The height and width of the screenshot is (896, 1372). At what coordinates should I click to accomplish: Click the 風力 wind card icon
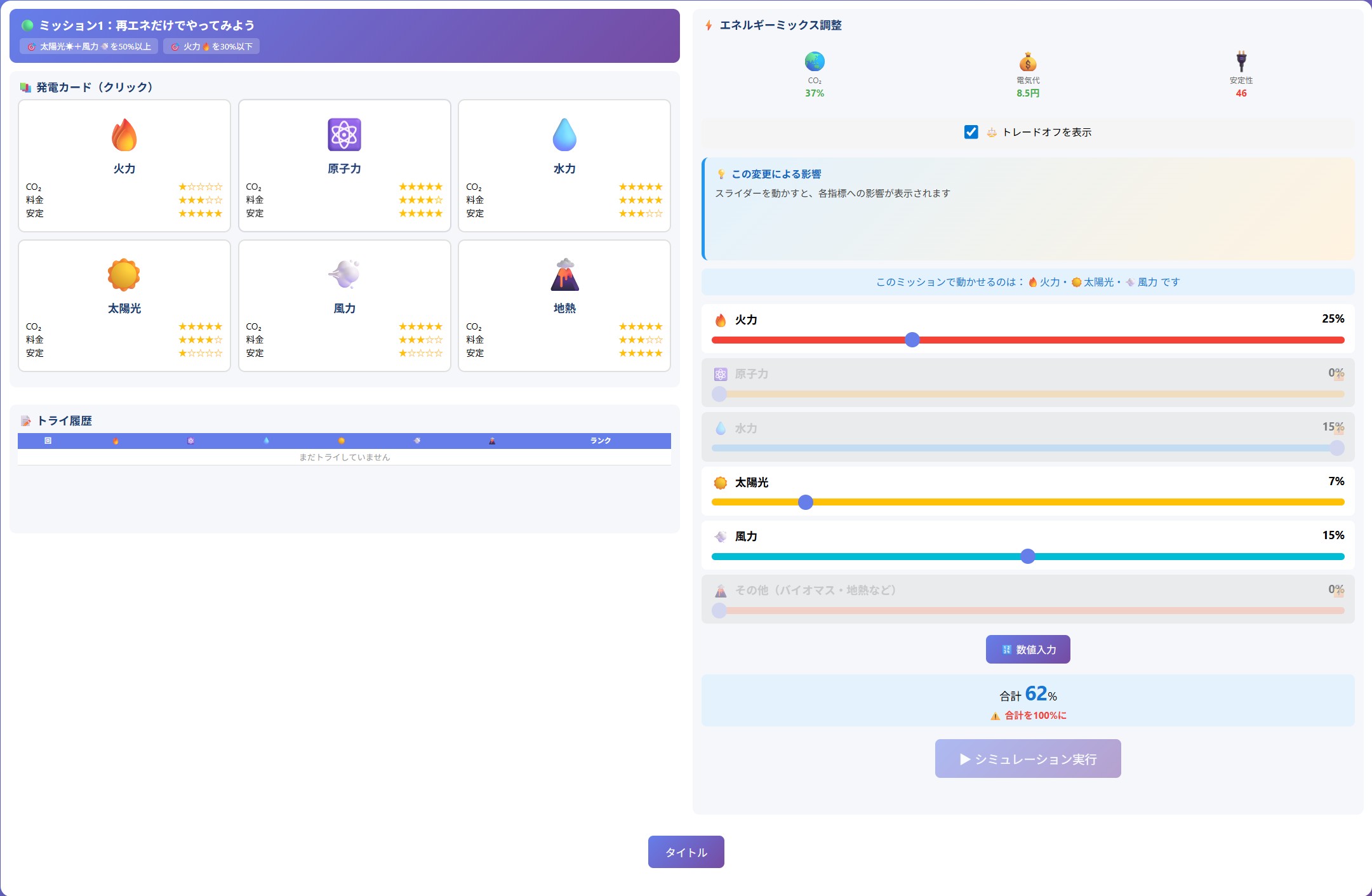click(344, 274)
